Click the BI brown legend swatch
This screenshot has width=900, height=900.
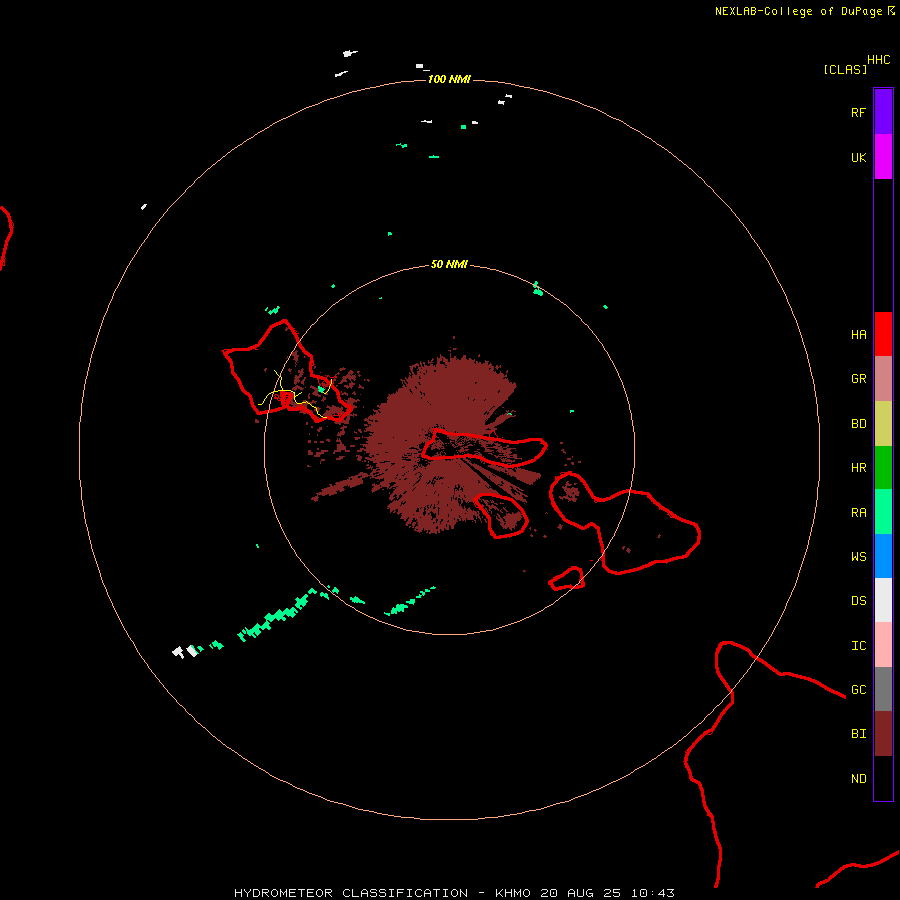[883, 734]
